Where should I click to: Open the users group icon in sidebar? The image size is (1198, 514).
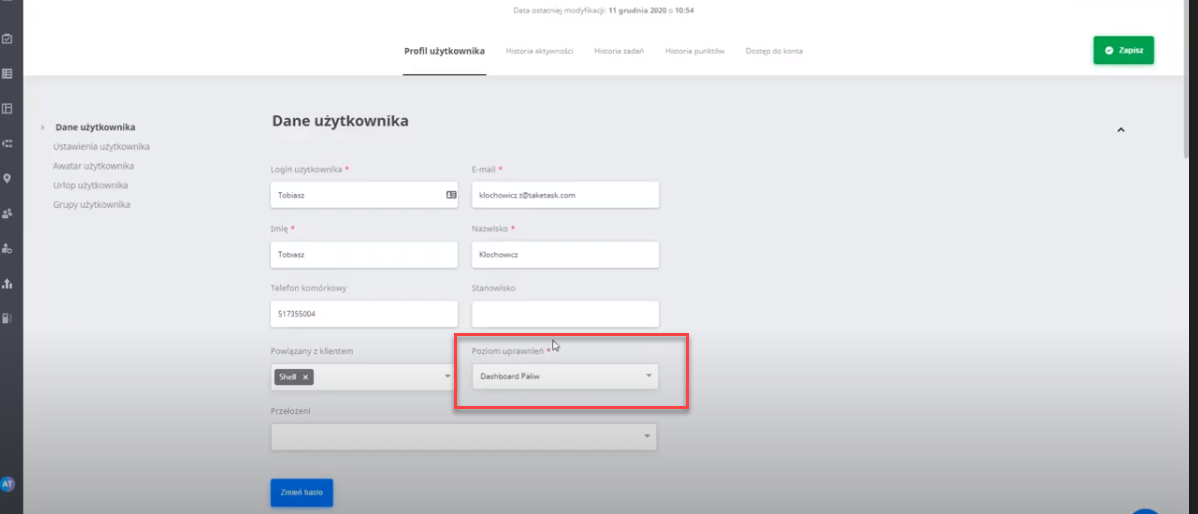[7, 213]
